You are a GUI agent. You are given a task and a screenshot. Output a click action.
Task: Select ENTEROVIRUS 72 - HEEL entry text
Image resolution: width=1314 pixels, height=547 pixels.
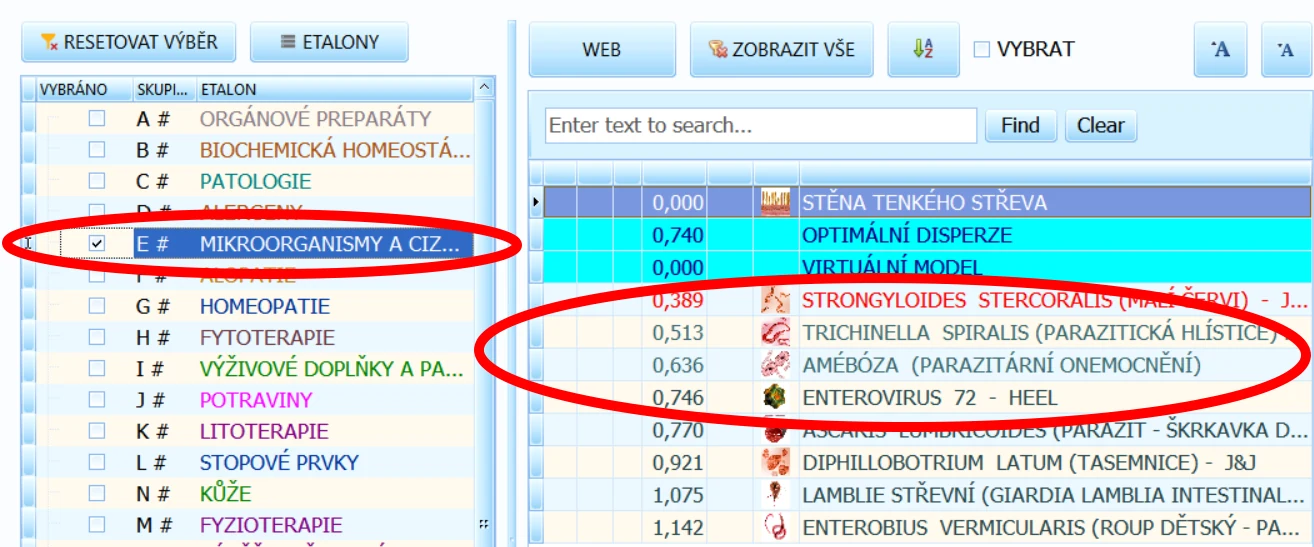(929, 398)
